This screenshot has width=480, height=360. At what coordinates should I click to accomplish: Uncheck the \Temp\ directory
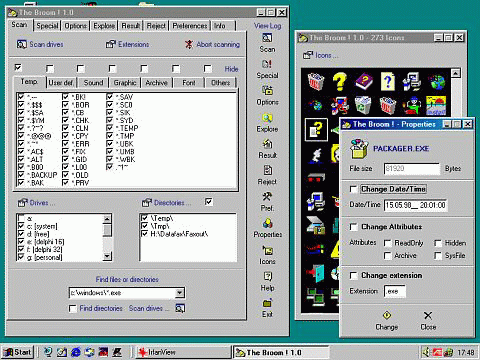coord(145,218)
